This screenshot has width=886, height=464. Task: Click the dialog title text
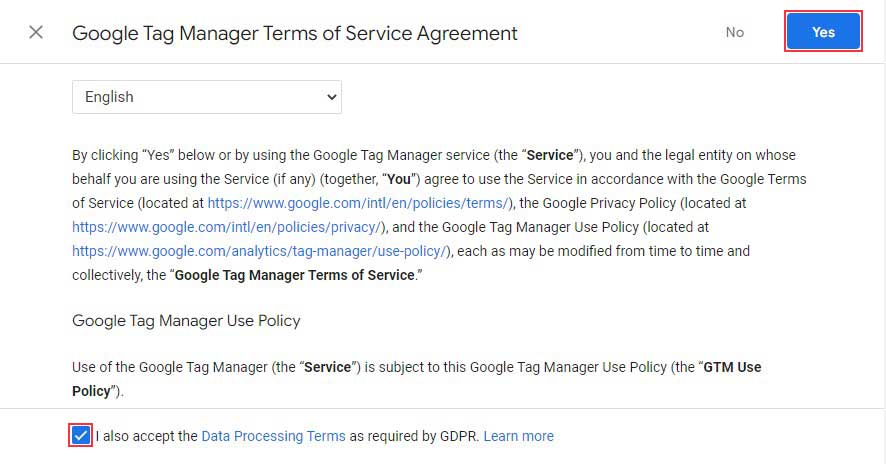coord(295,33)
